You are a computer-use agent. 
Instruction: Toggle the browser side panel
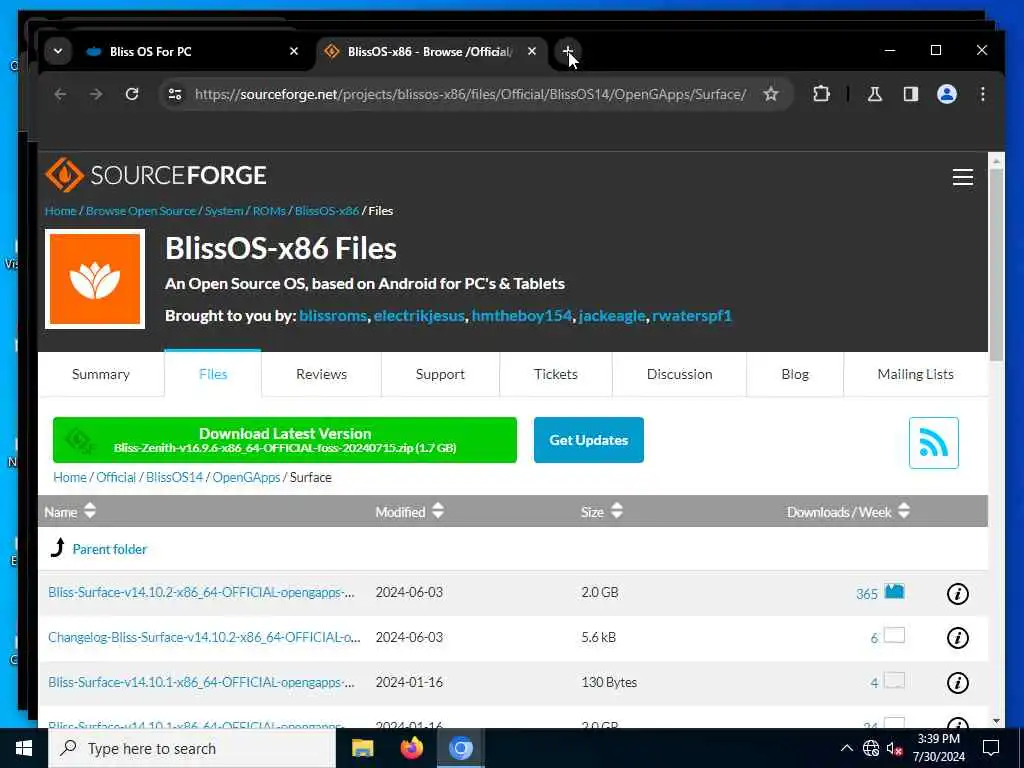(910, 94)
